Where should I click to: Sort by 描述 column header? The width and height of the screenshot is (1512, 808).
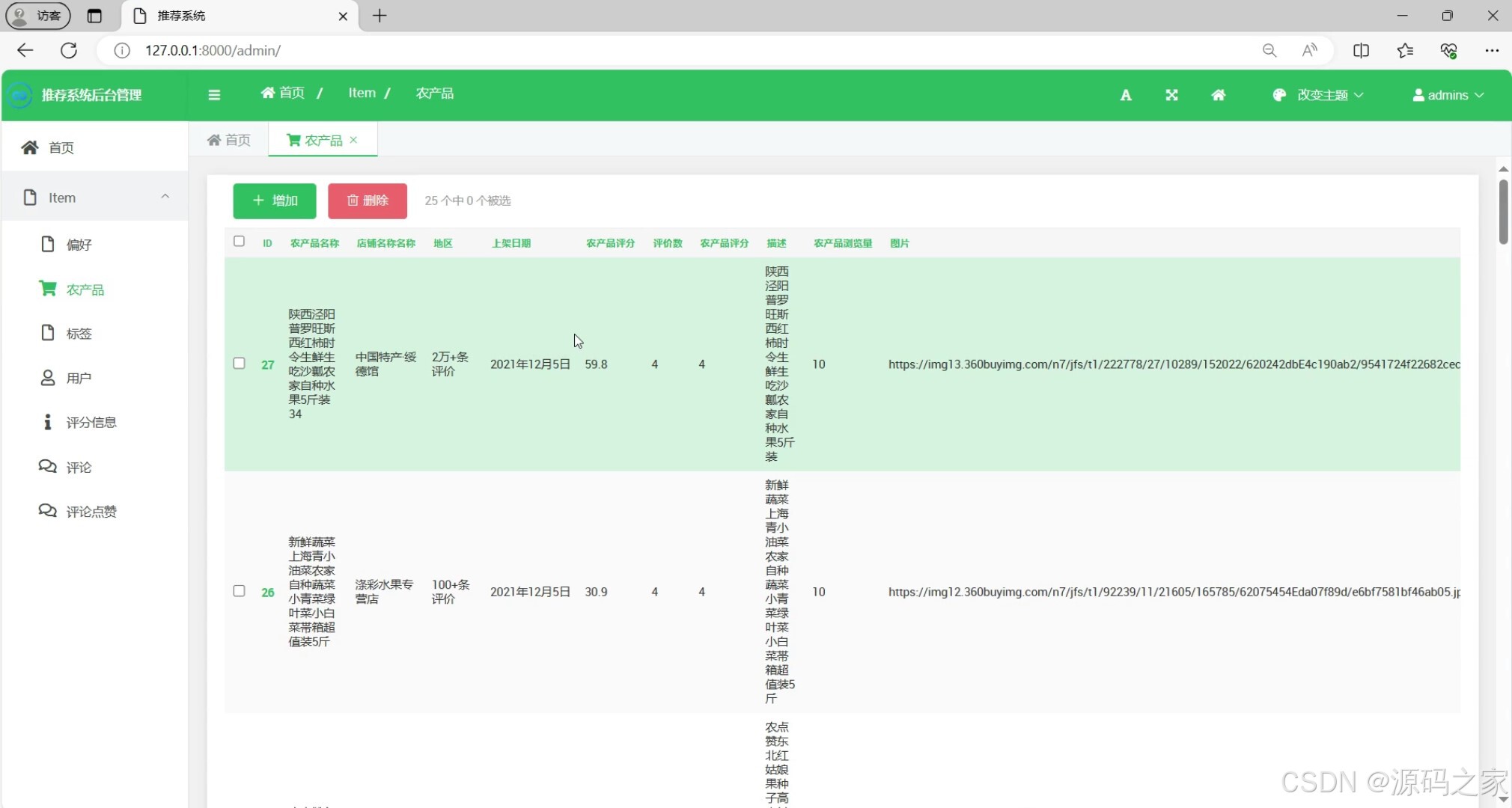(x=777, y=243)
